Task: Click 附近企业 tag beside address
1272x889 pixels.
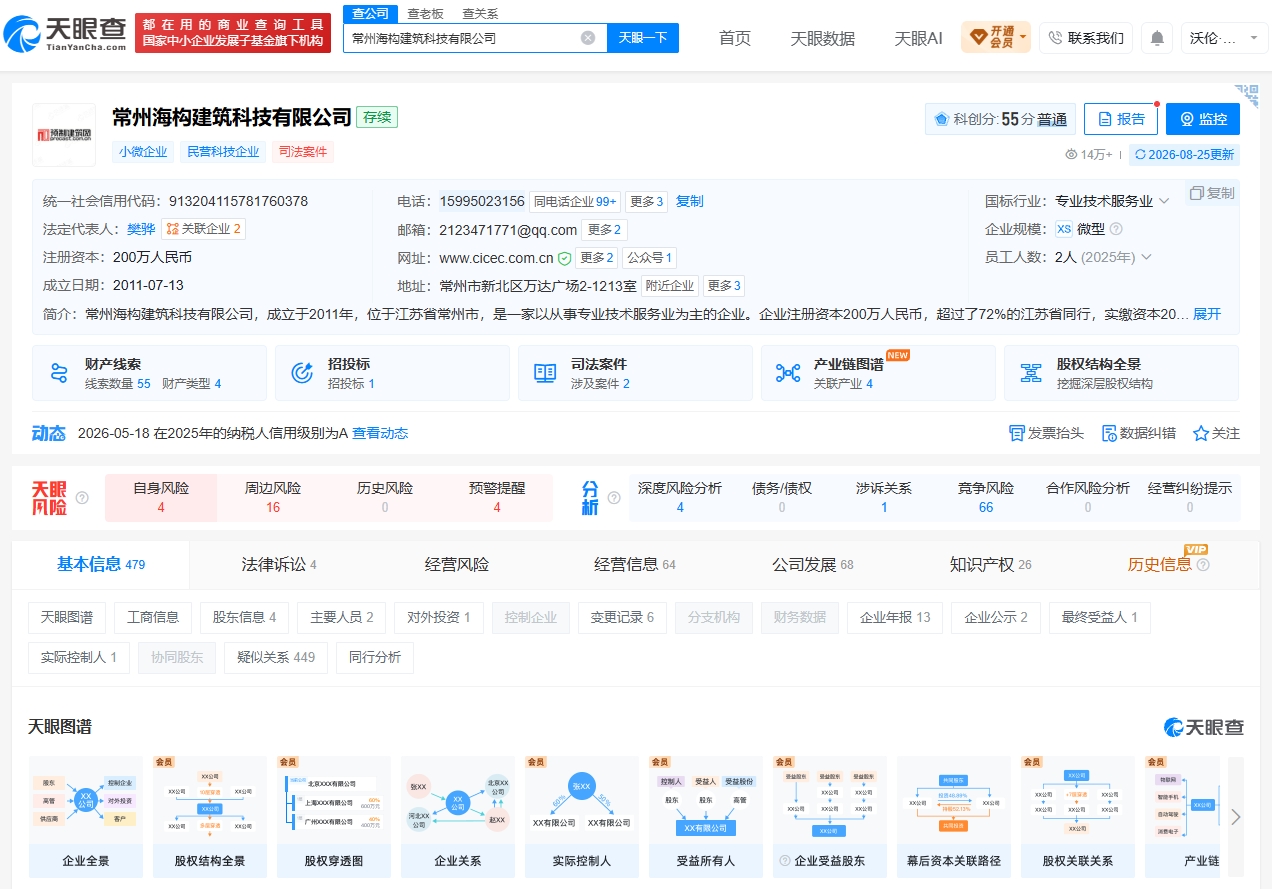Action: [670, 286]
